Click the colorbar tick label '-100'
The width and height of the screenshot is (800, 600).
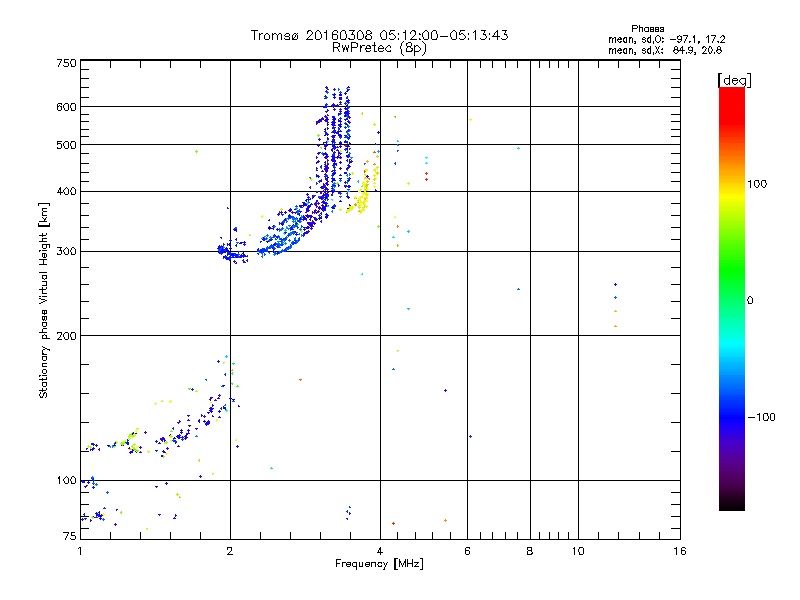(x=761, y=417)
